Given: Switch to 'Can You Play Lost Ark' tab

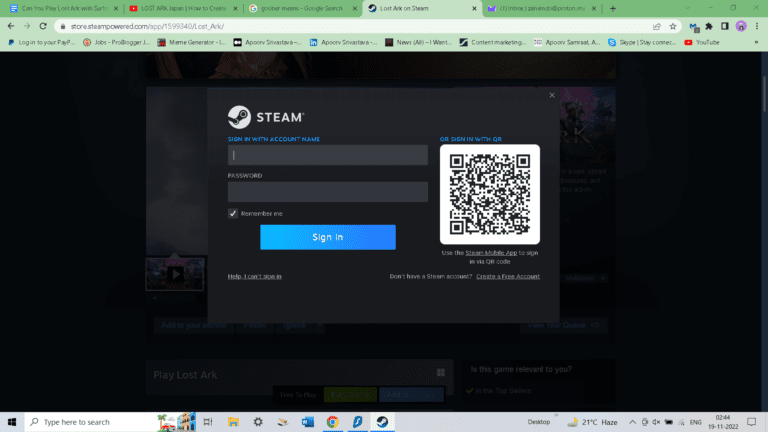Looking at the screenshot, I should click(64, 8).
